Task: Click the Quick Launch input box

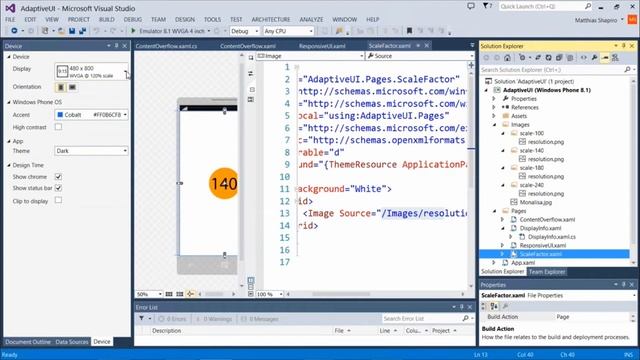Action: tap(541, 6)
